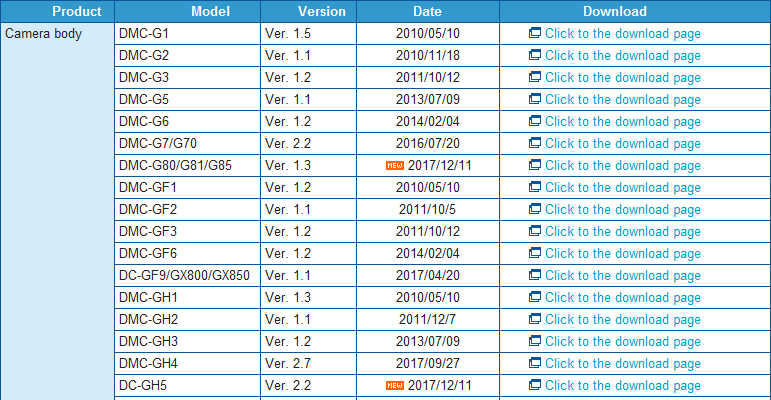
Task: Select the DMC-G7/G70 model cell
Action: pos(187,144)
